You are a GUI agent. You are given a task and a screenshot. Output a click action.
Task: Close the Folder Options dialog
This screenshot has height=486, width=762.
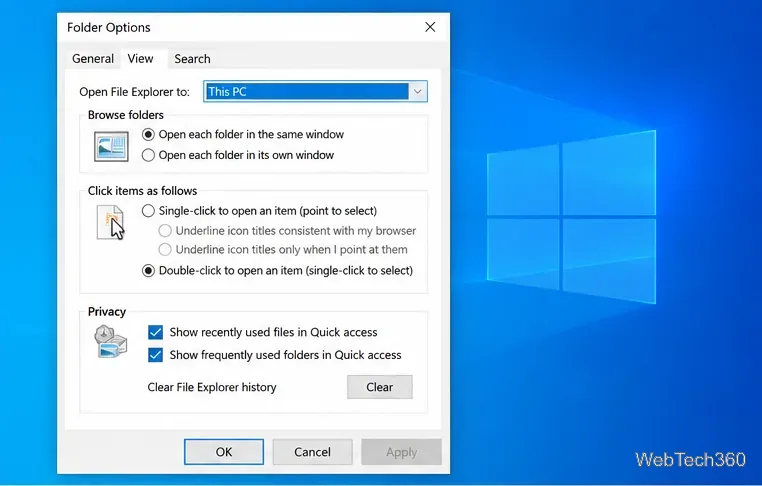[430, 27]
